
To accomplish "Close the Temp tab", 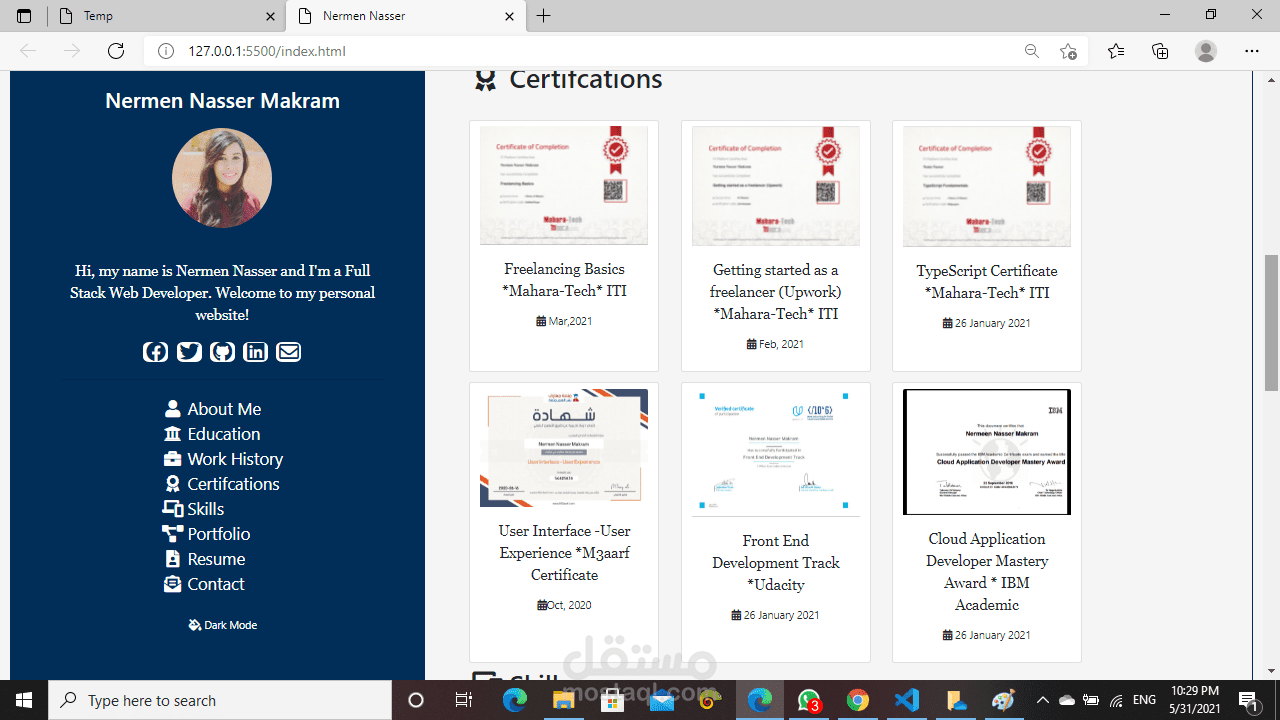I will 270,16.
